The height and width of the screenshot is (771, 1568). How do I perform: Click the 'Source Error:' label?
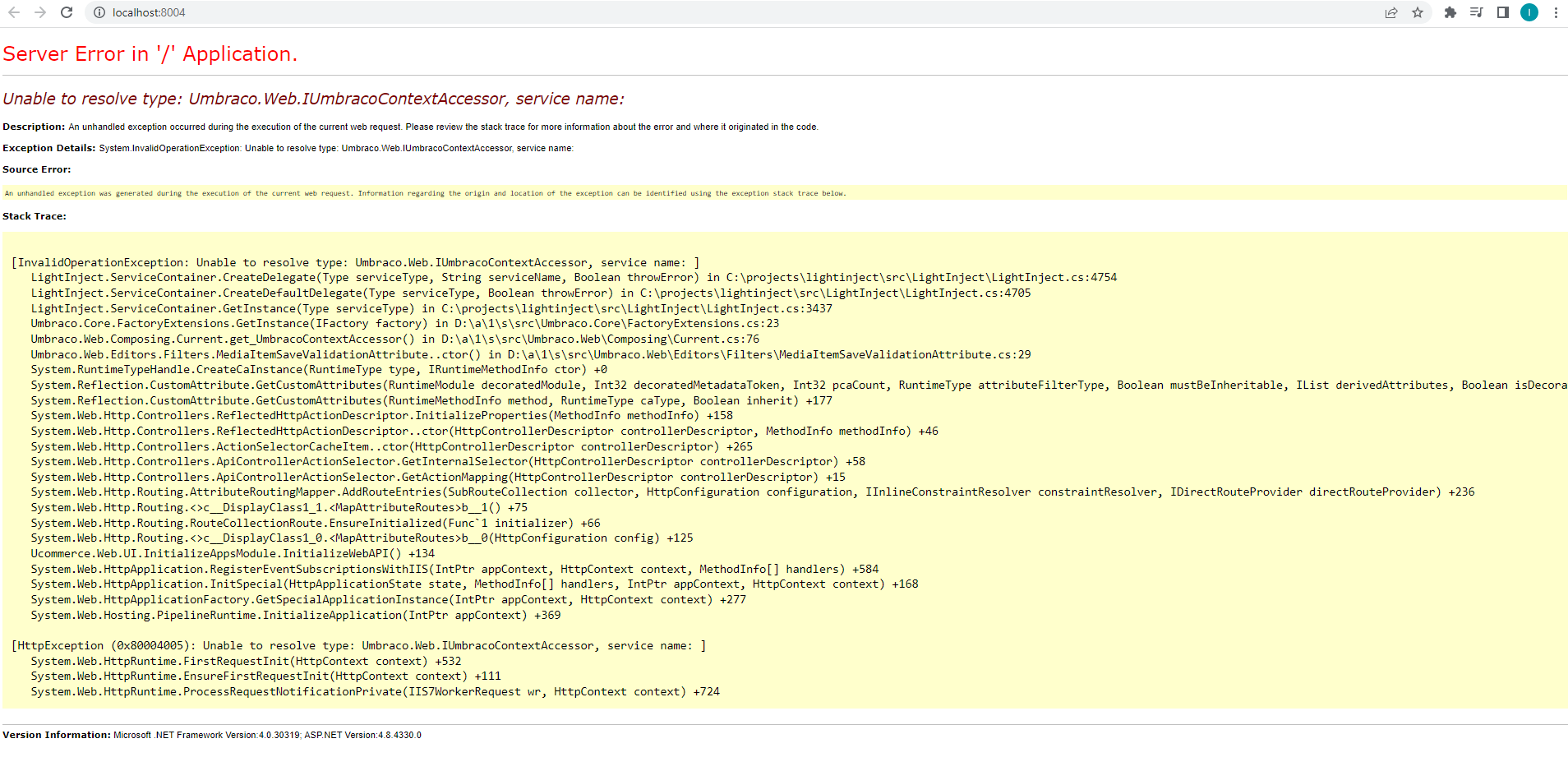click(37, 169)
